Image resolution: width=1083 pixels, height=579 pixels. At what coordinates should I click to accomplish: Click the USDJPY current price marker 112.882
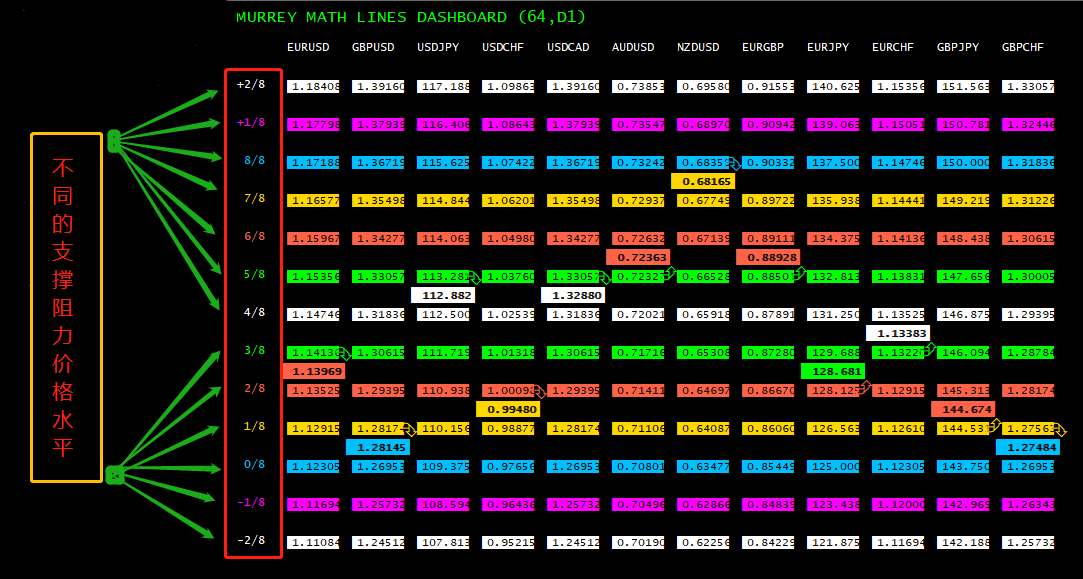(442, 295)
